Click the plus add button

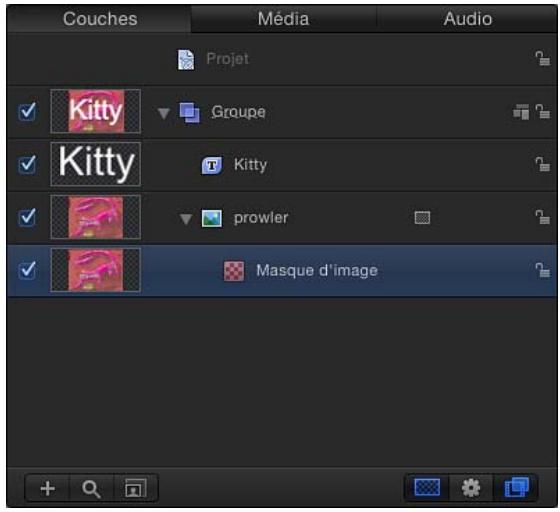point(48,488)
